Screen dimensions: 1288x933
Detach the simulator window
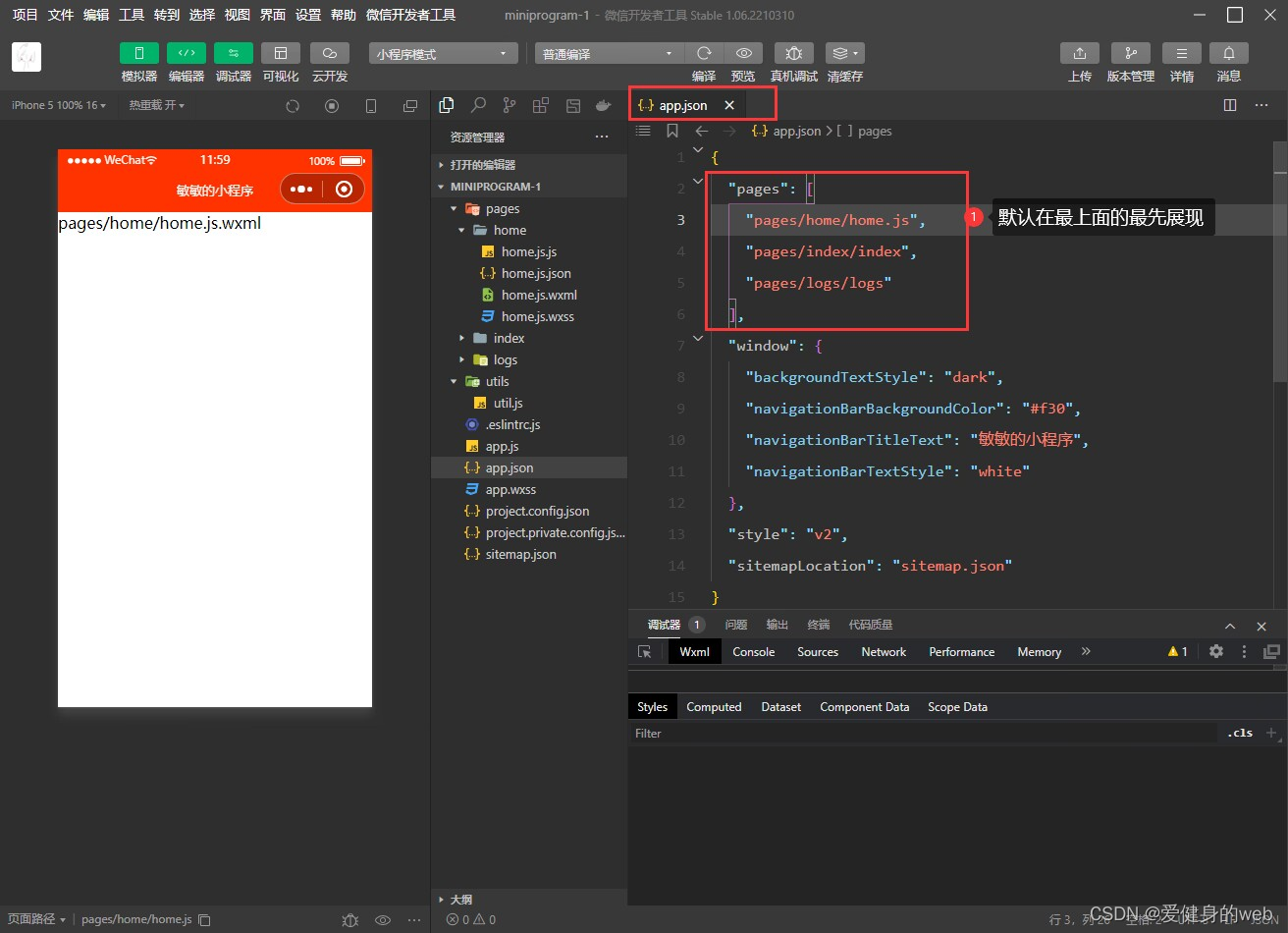(410, 106)
